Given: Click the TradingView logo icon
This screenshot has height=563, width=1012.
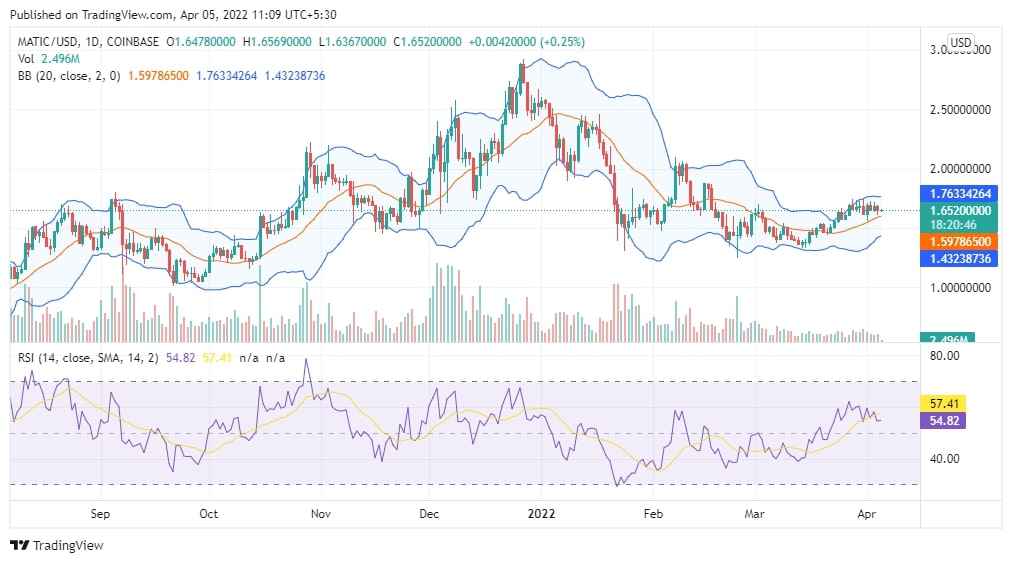Looking at the screenshot, I should pyautogui.click(x=20, y=546).
